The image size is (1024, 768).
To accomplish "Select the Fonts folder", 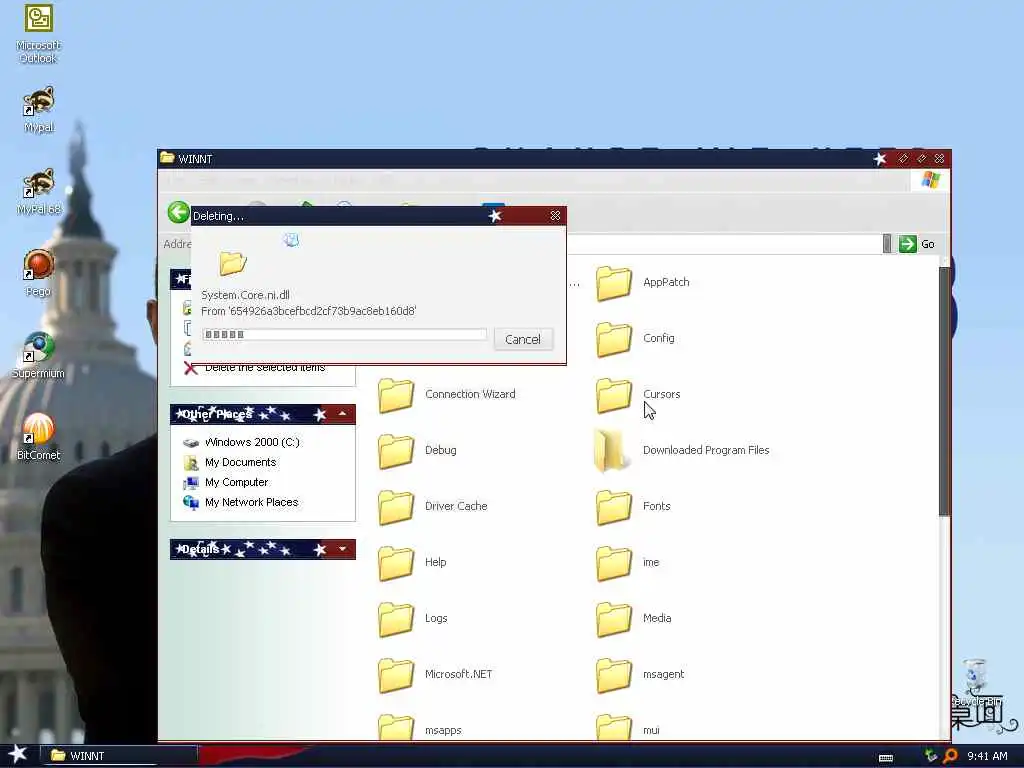I will click(633, 507).
